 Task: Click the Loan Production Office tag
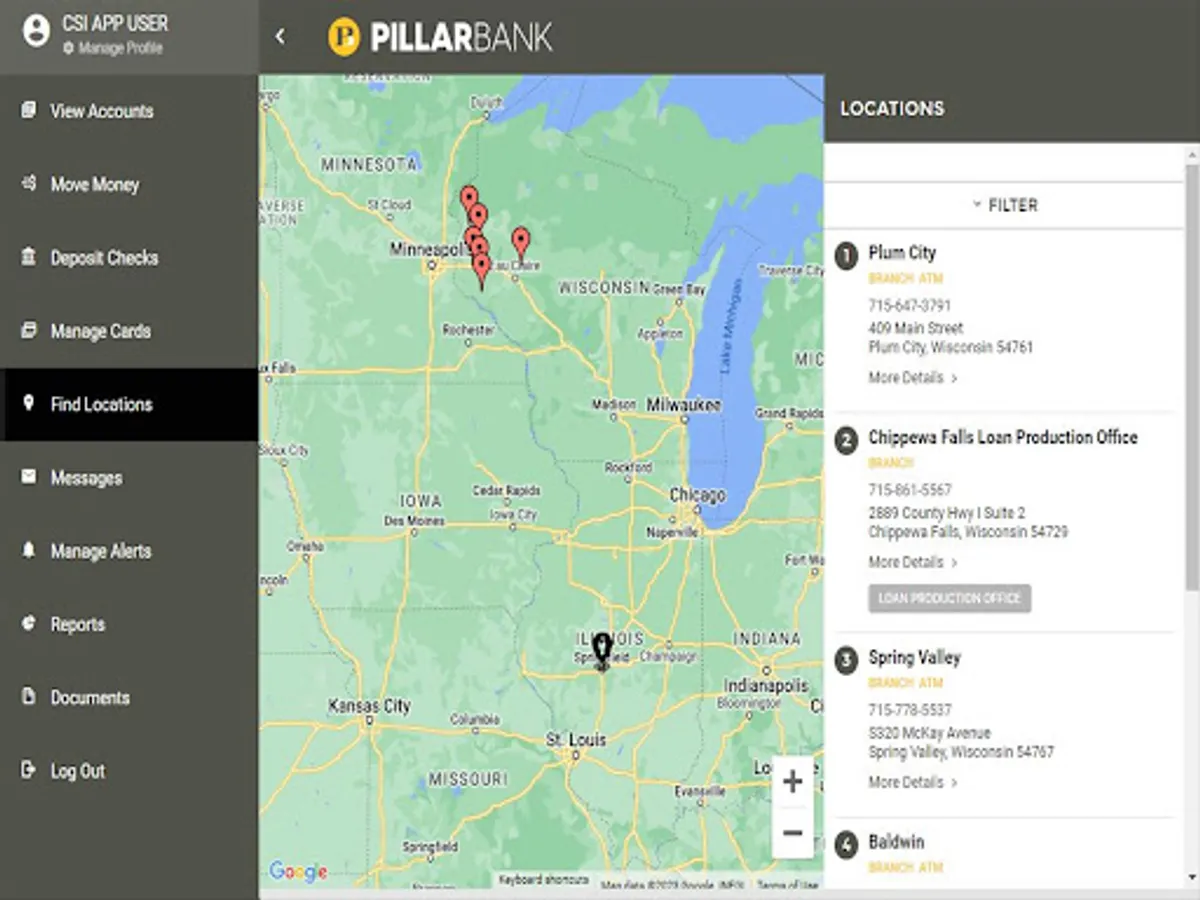click(x=949, y=598)
